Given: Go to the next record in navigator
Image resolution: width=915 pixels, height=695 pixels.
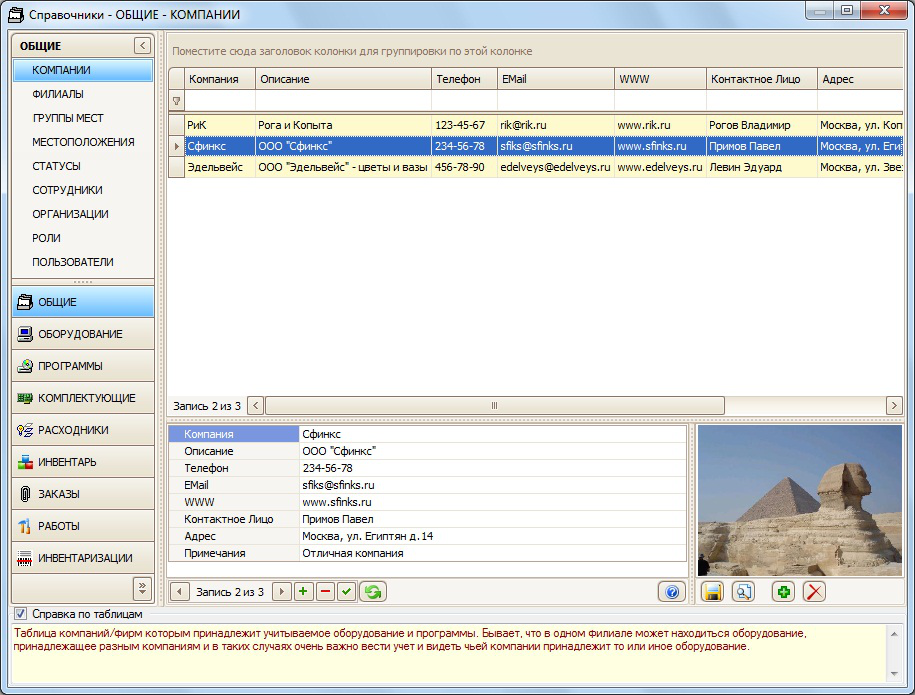Looking at the screenshot, I should [281, 592].
